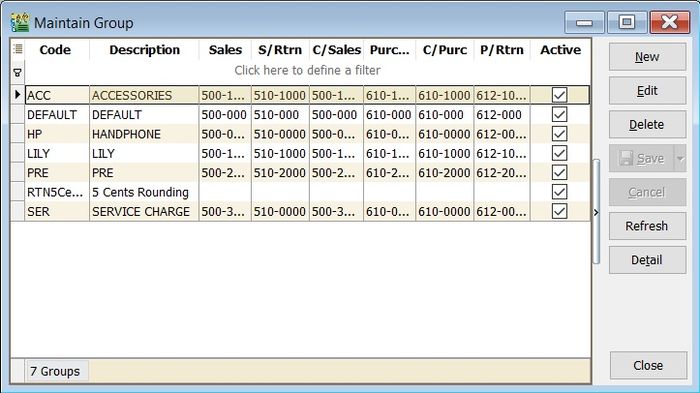
Task: Click the New button
Action: click(x=647, y=57)
